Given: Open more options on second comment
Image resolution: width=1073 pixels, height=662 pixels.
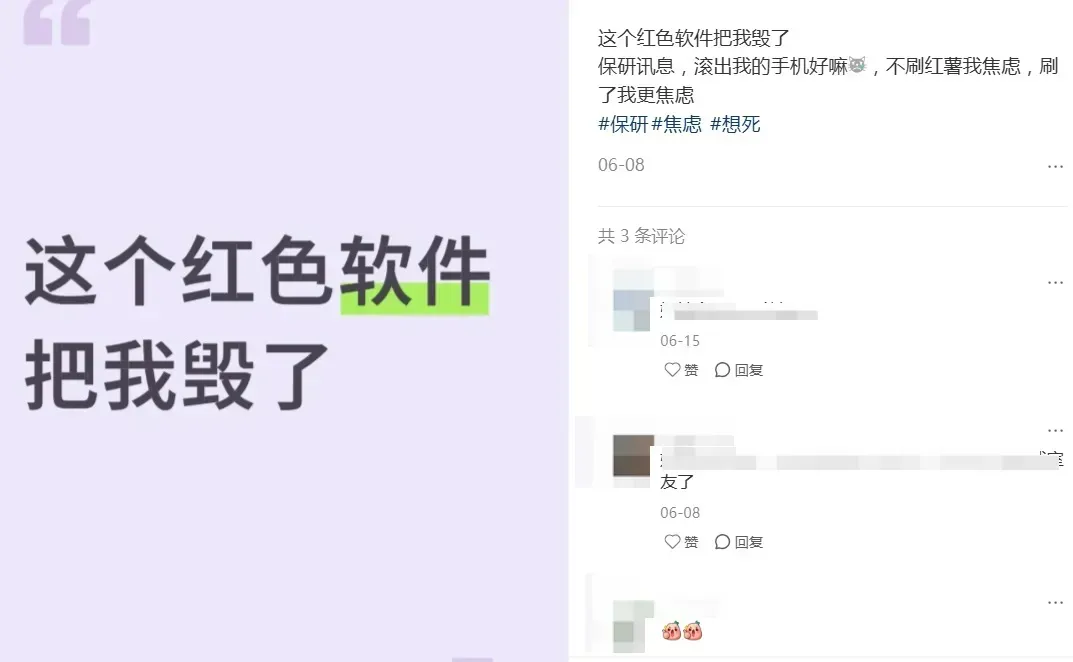Looking at the screenshot, I should [x=1055, y=431].
